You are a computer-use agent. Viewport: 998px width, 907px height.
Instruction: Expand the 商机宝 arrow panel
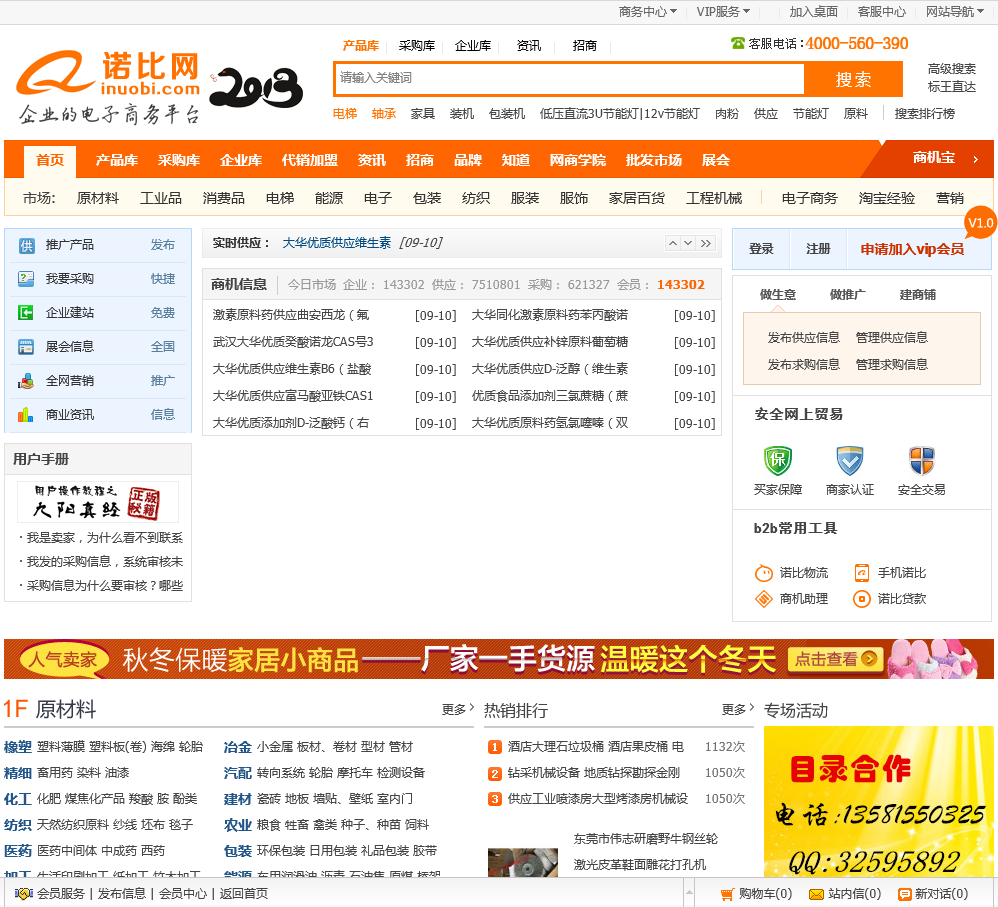click(975, 159)
